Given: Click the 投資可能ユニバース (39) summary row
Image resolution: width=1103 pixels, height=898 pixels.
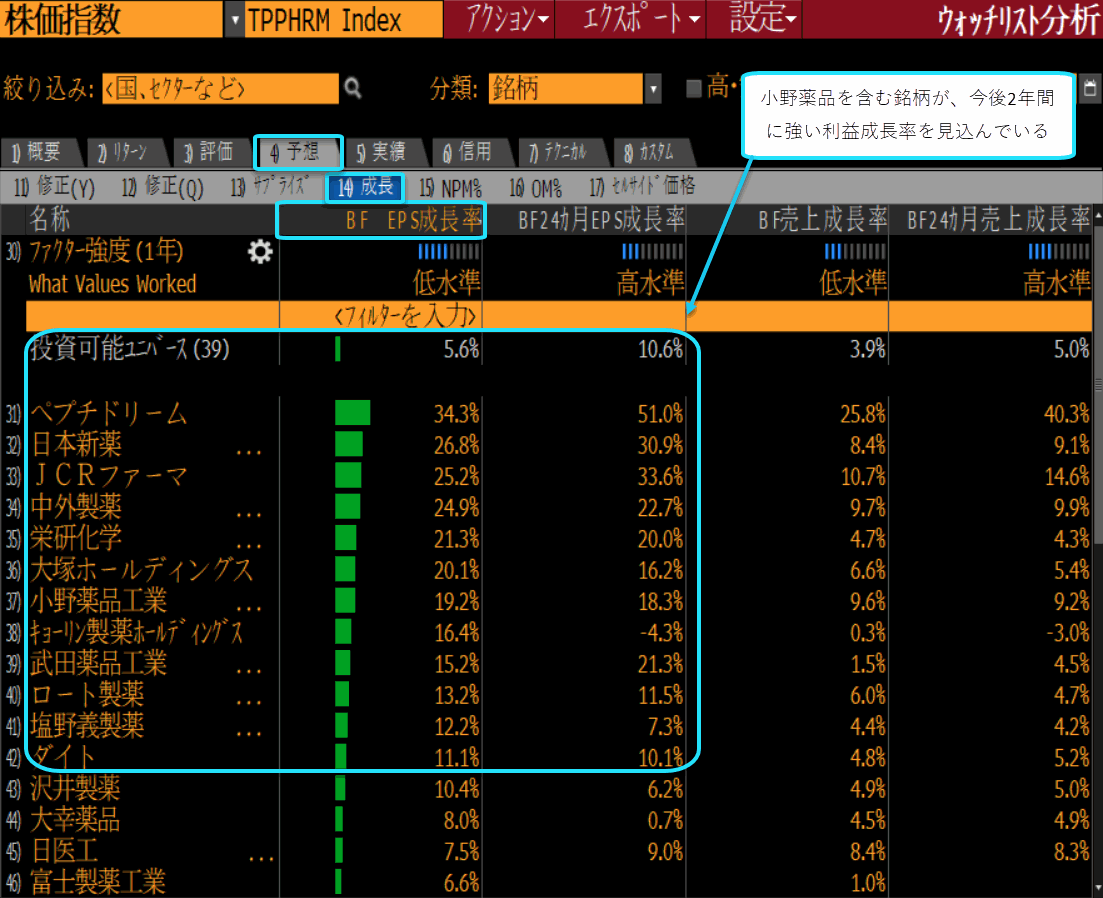Looking at the screenshot, I should [x=559, y=349].
